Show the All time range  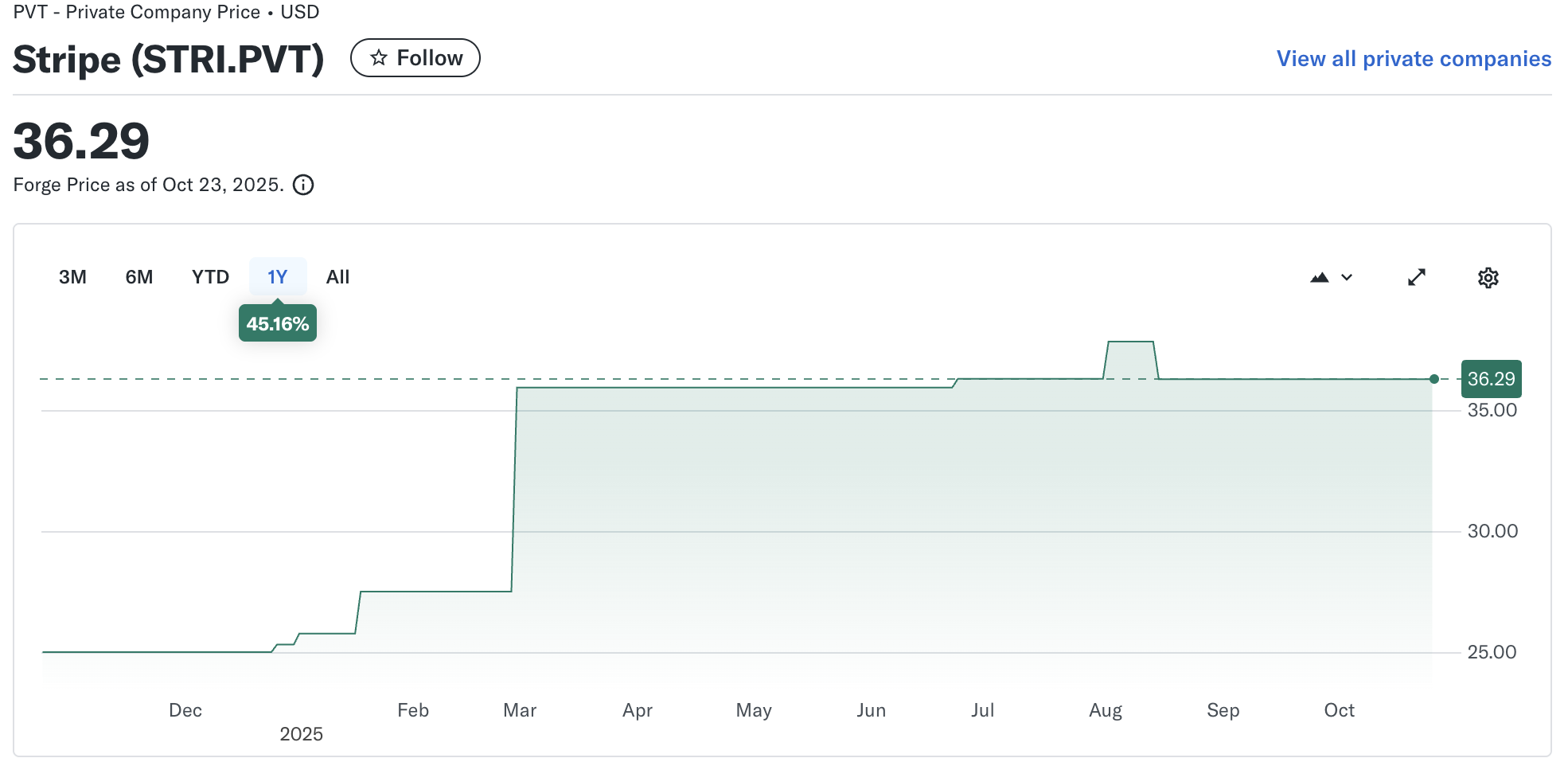point(337,277)
